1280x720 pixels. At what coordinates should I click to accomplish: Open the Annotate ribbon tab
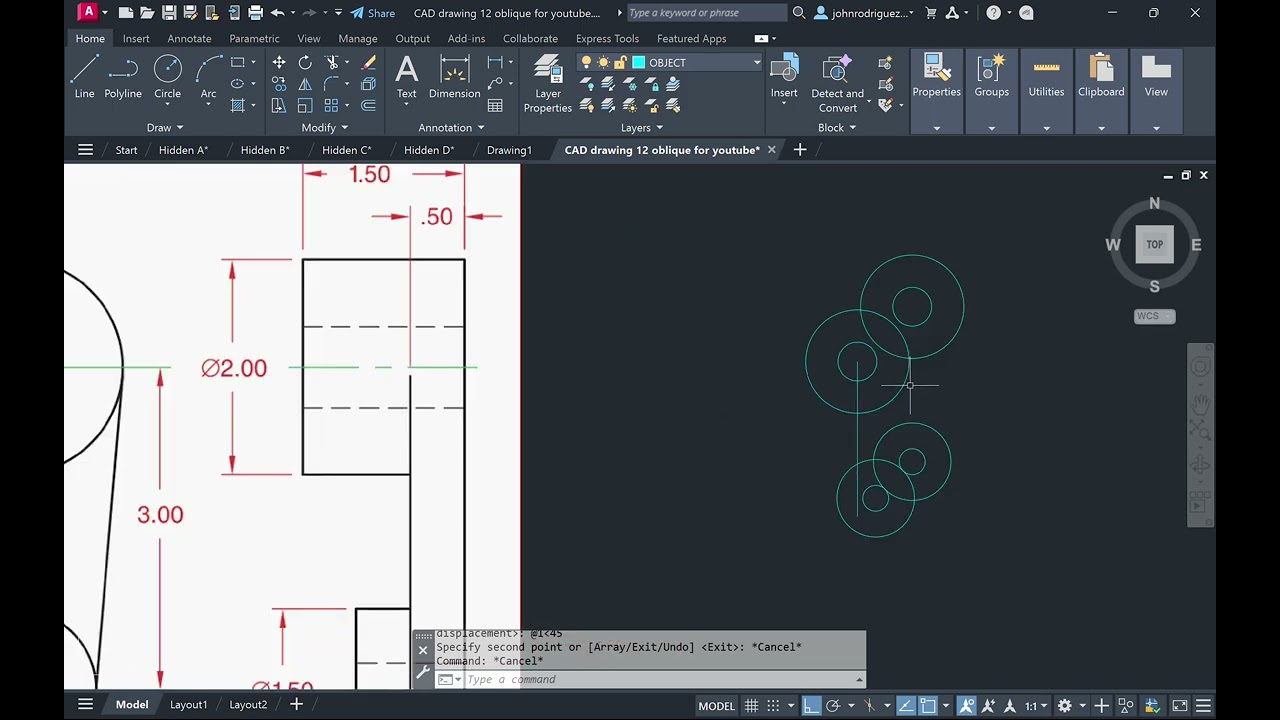189,38
